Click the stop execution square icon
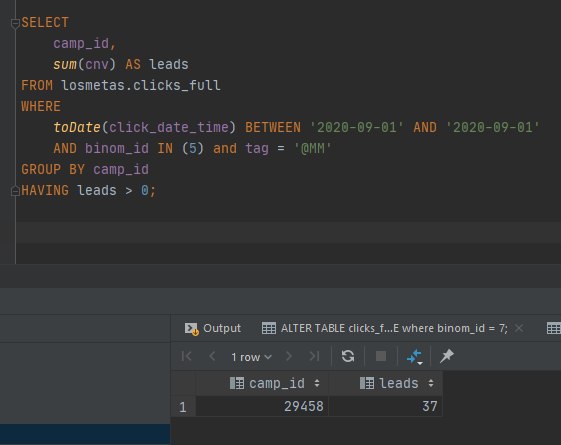 [381, 356]
